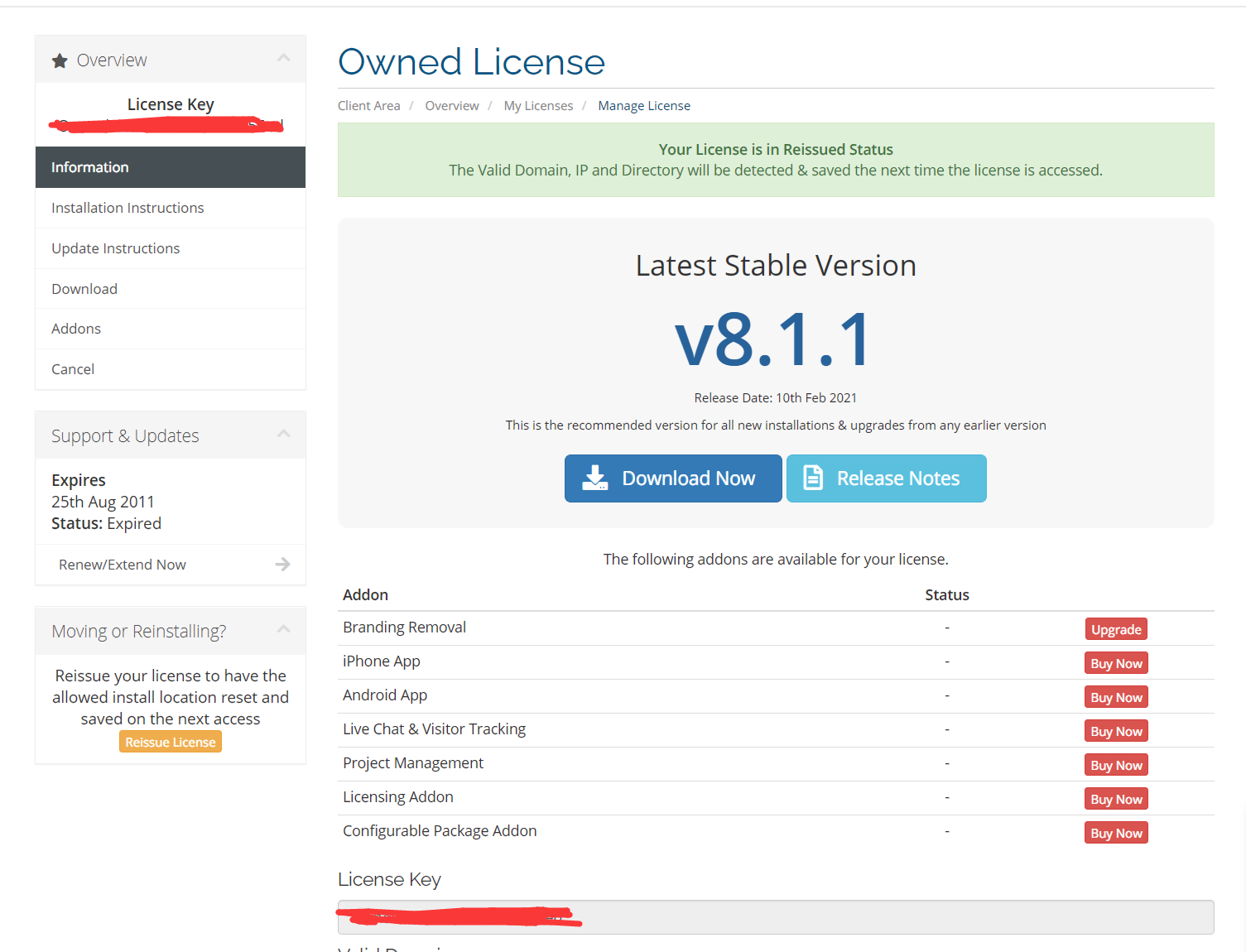Buy the iPhone App addon
The image size is (1246, 952).
(1116, 663)
